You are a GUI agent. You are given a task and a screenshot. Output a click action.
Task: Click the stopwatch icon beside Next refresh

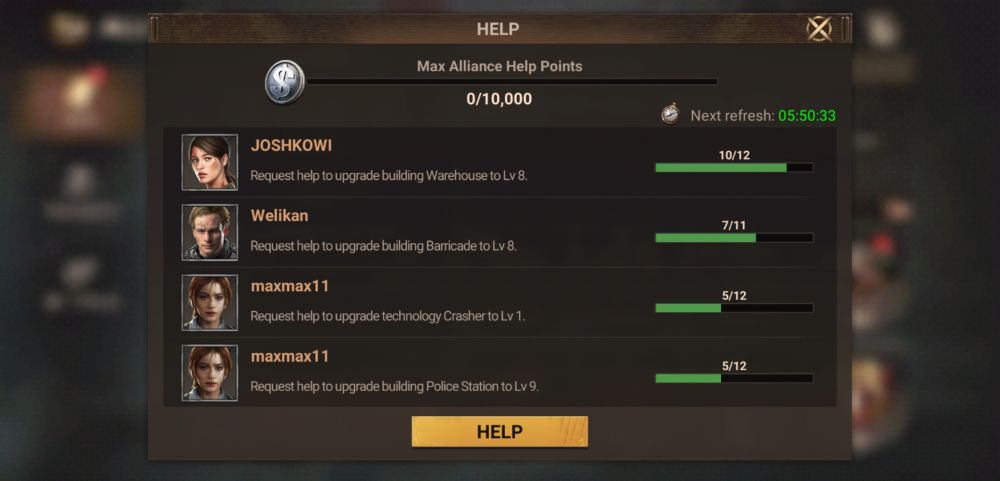(670, 115)
